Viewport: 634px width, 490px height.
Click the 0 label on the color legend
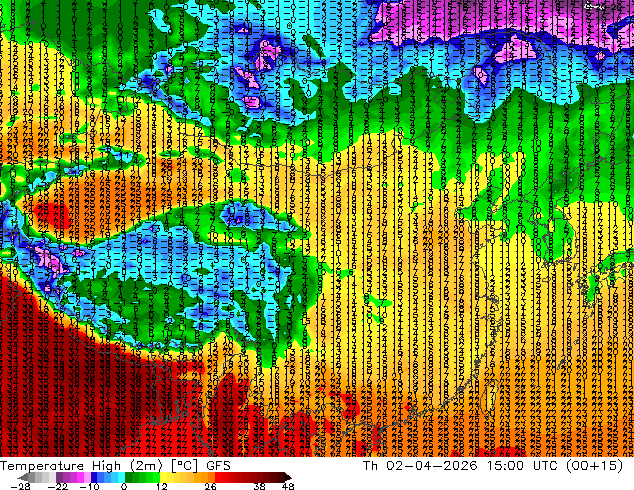124,486
